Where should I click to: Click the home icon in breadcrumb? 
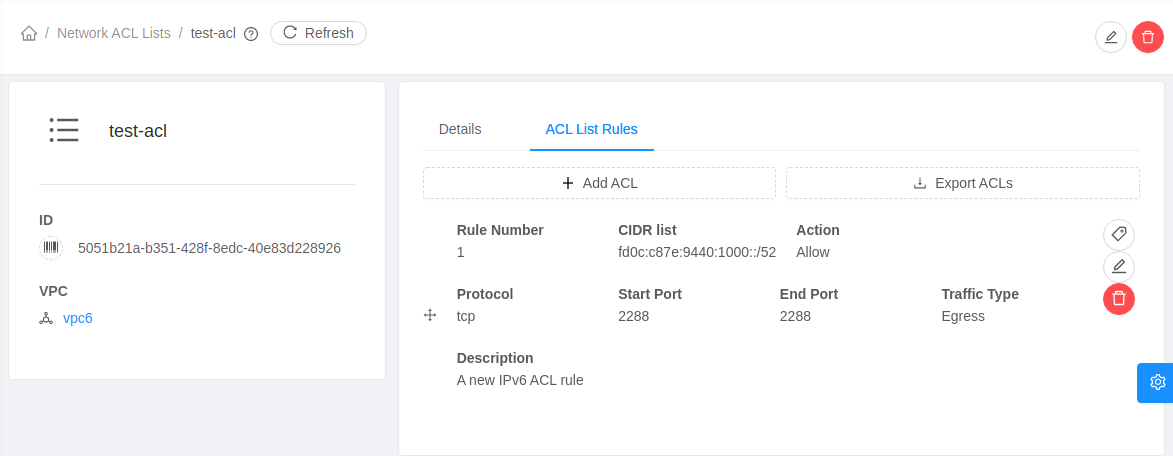[x=29, y=33]
